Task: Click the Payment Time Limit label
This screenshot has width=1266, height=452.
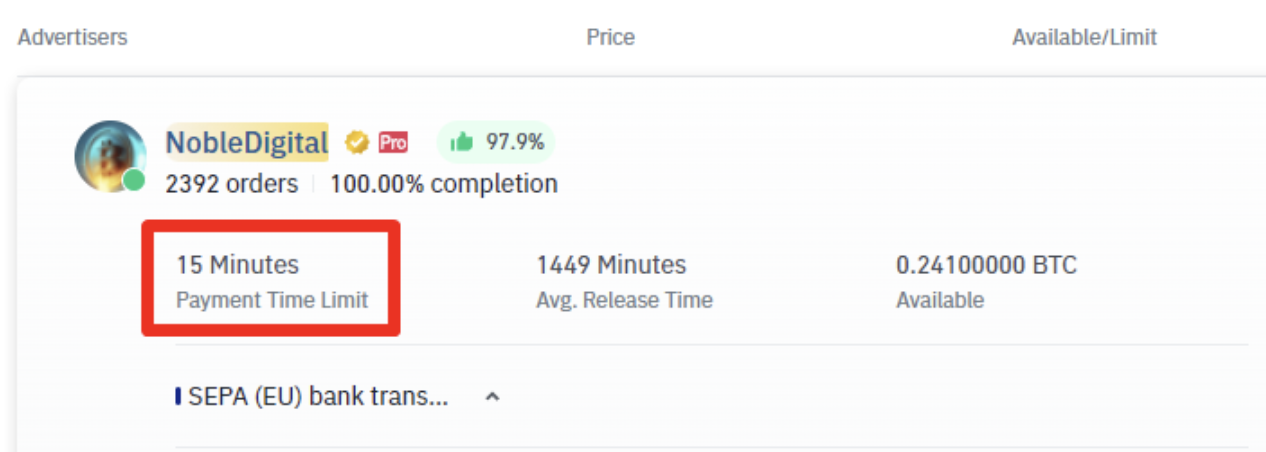Action: [272, 300]
